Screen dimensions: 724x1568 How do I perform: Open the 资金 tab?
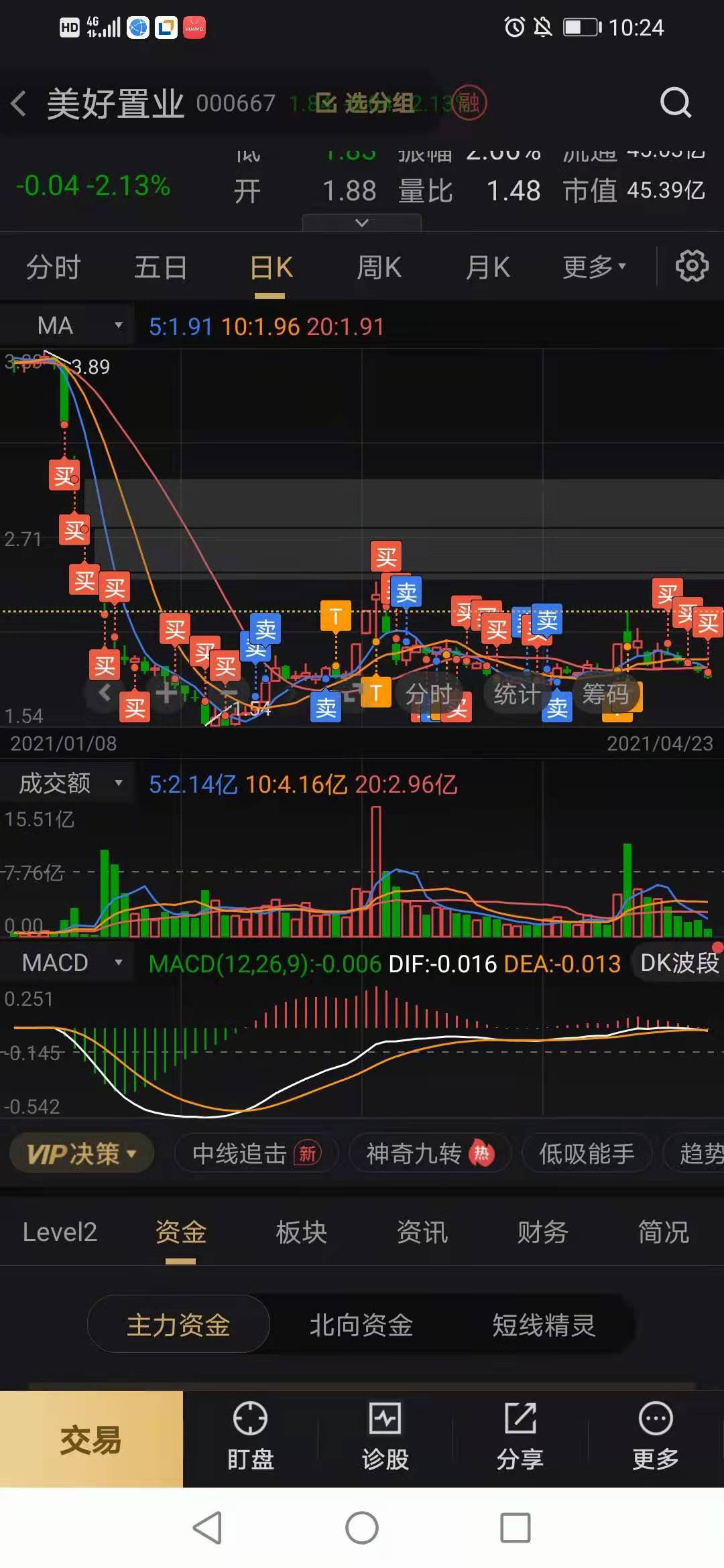point(180,1232)
